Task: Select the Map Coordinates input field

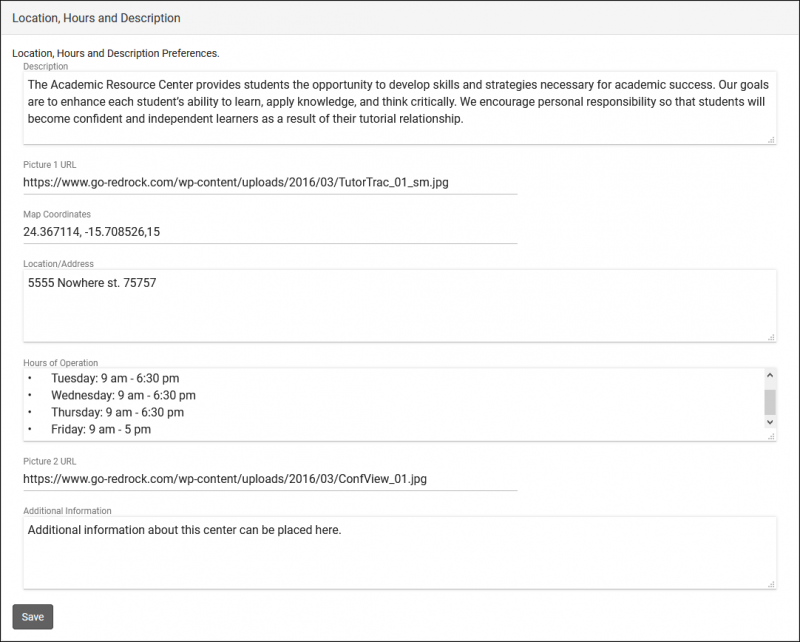Action: [270, 232]
